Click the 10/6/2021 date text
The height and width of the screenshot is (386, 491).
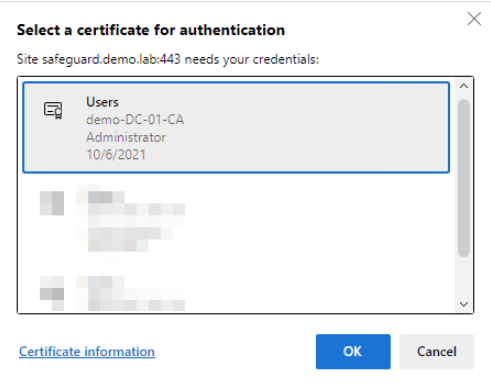[x=116, y=155]
